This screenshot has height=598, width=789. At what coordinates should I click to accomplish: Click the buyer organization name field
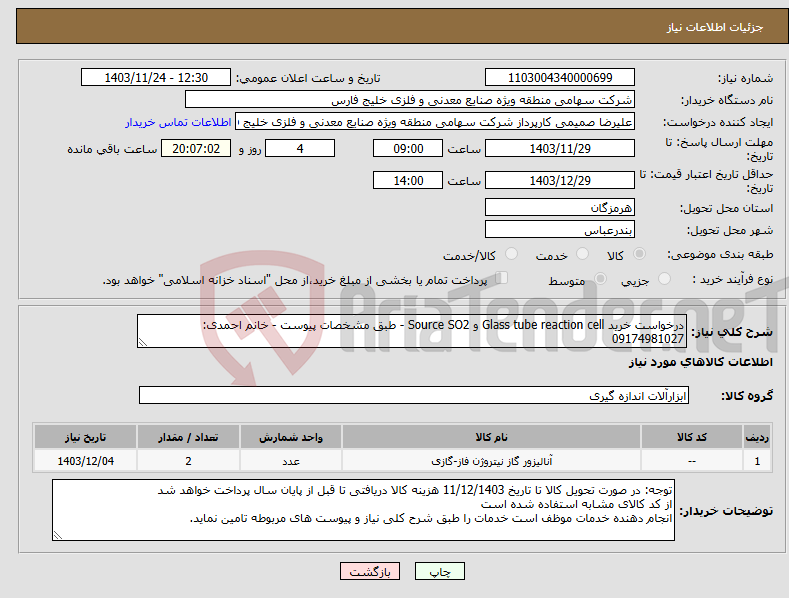tap(410, 100)
